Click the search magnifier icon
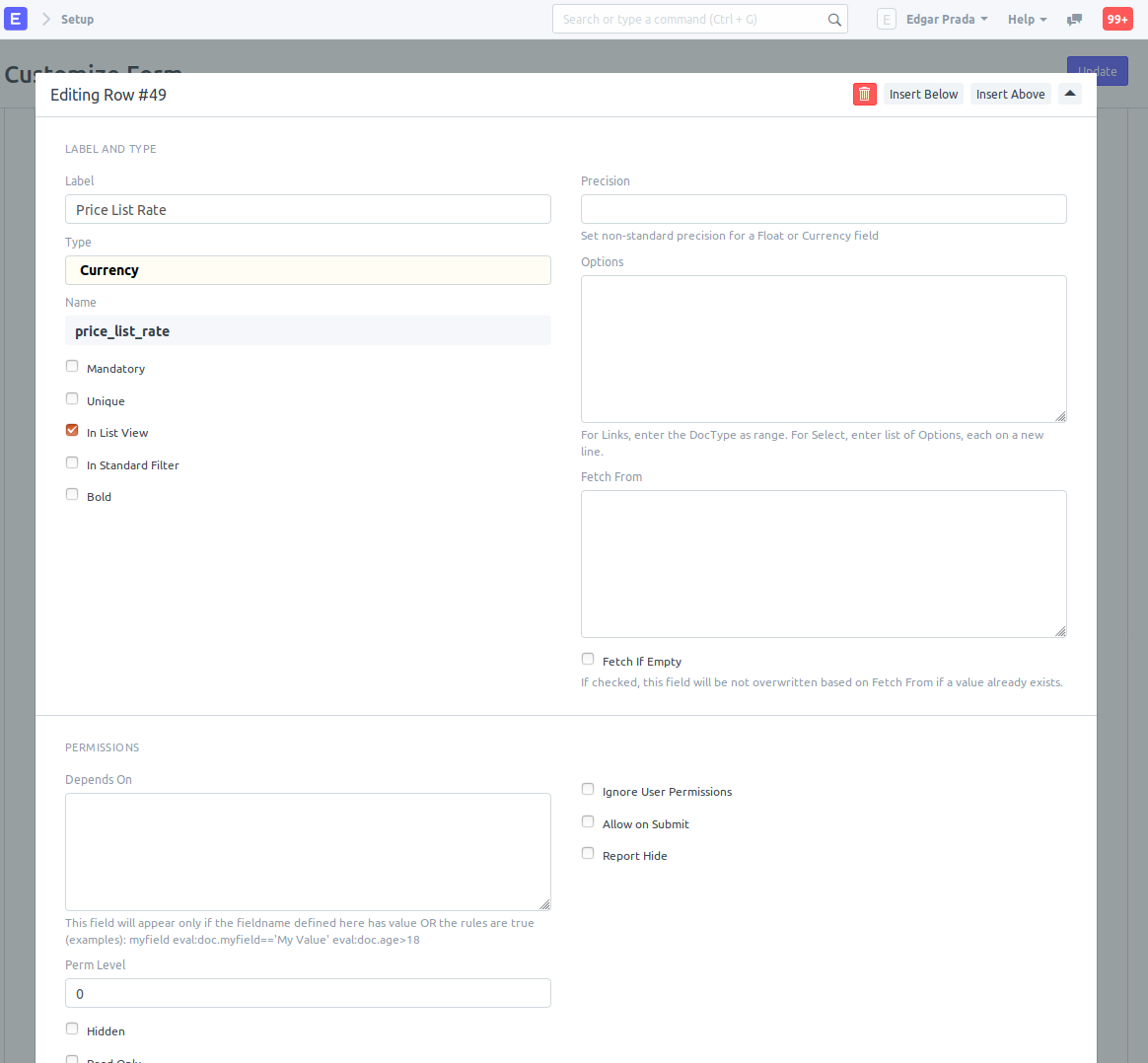This screenshot has width=1148, height=1063. [834, 20]
